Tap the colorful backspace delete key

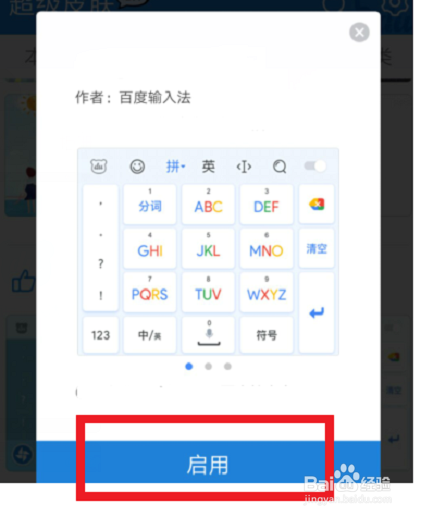coord(316,204)
